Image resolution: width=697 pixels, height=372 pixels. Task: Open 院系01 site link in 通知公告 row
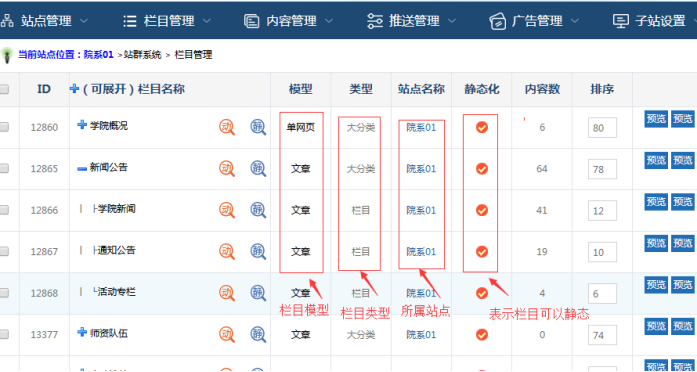[x=421, y=252]
